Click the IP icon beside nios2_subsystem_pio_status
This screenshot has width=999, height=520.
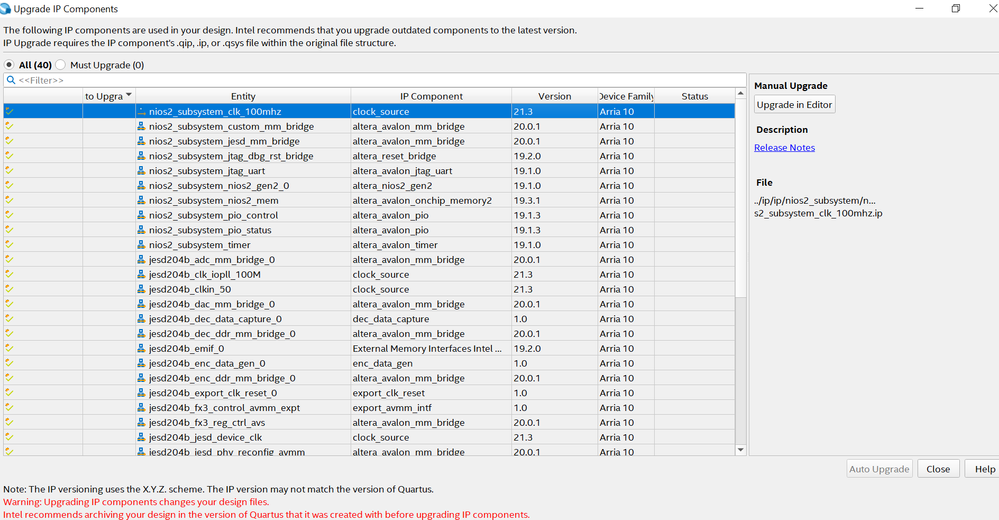point(141,230)
